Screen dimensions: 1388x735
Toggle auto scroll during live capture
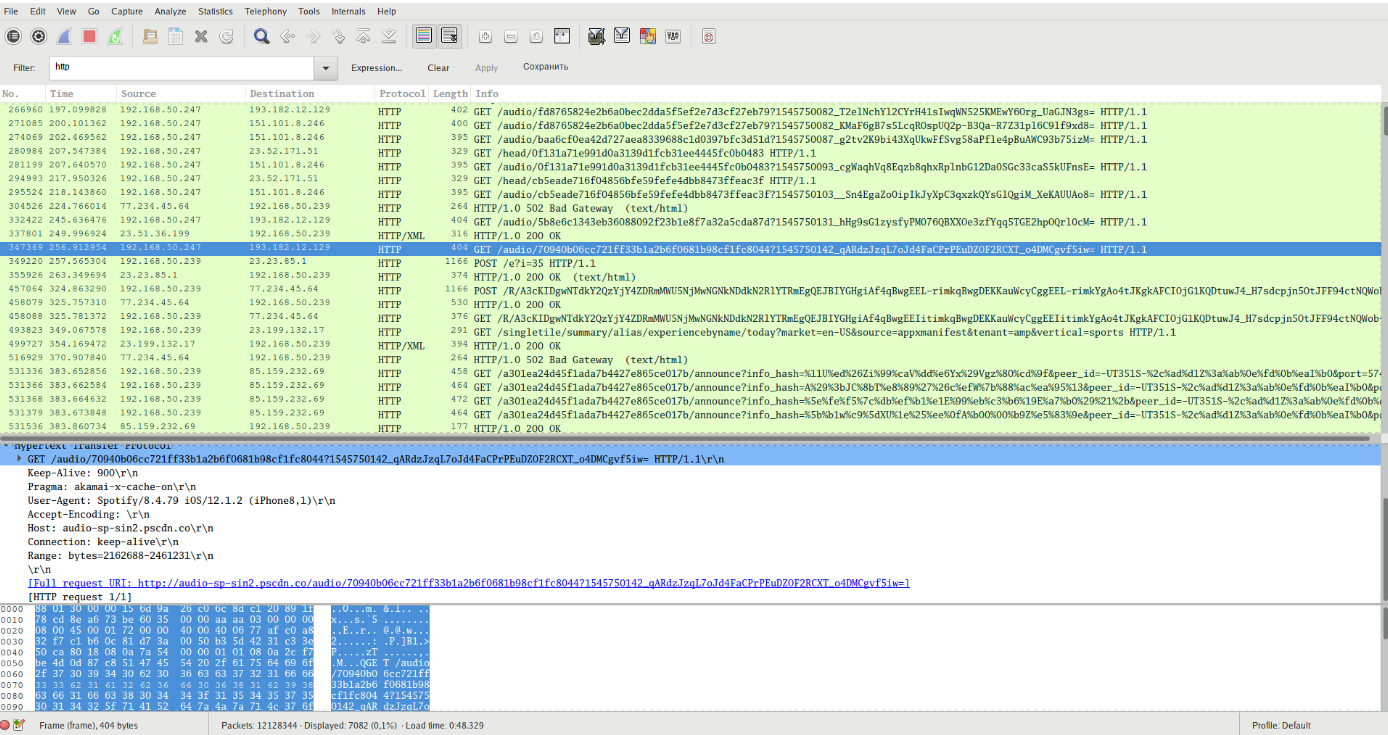[449, 36]
